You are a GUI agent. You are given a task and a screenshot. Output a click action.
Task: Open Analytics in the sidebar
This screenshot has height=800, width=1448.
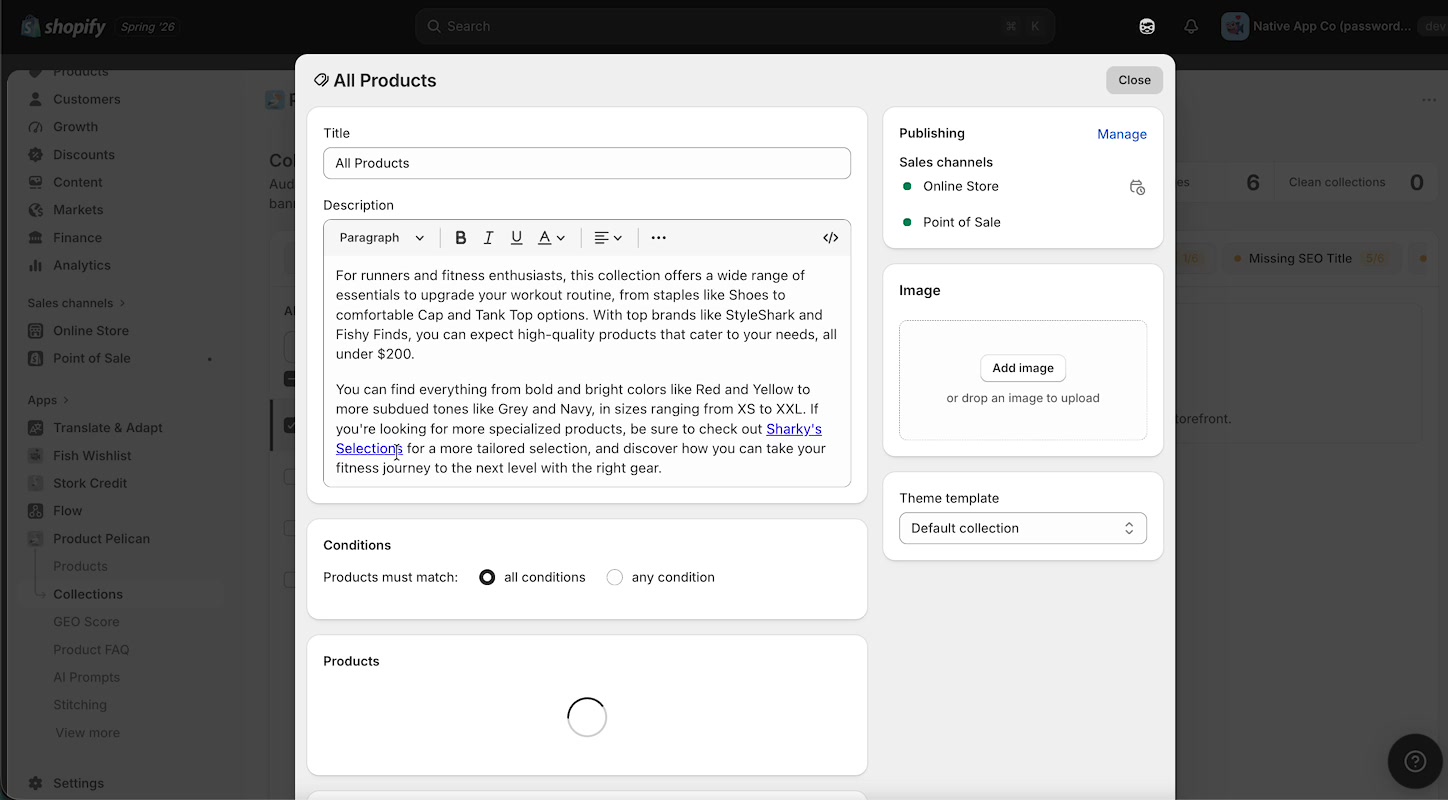tap(82, 265)
